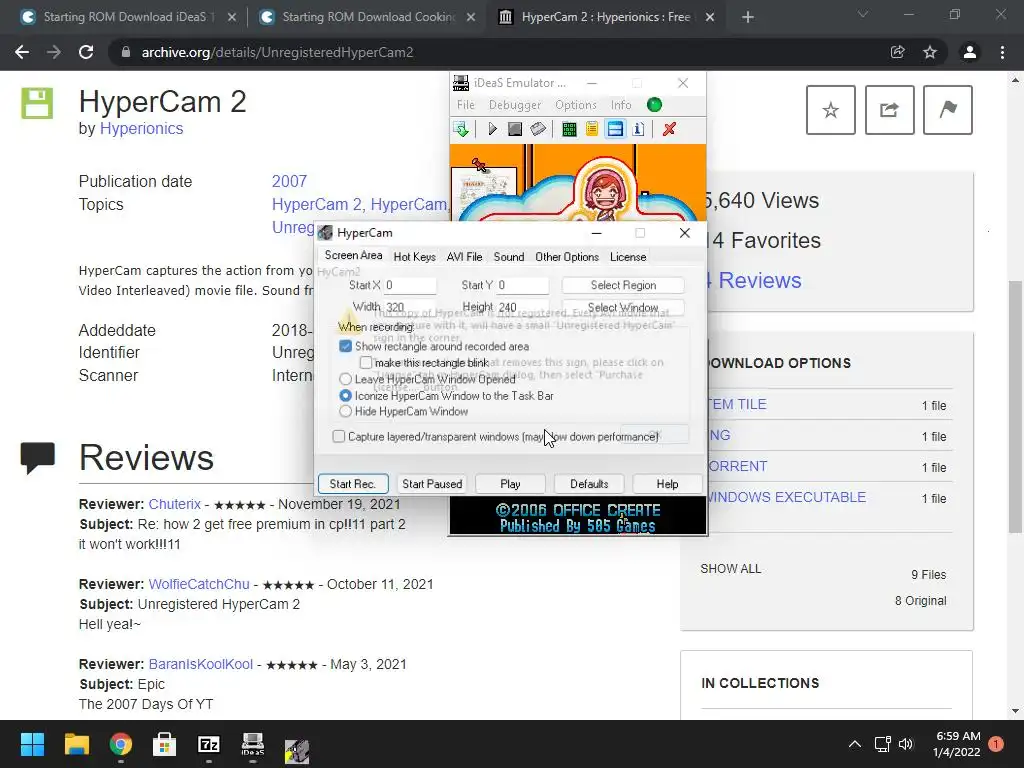Expand the hidden system tray icons chevron
The width and height of the screenshot is (1024, 768).
tap(854, 744)
